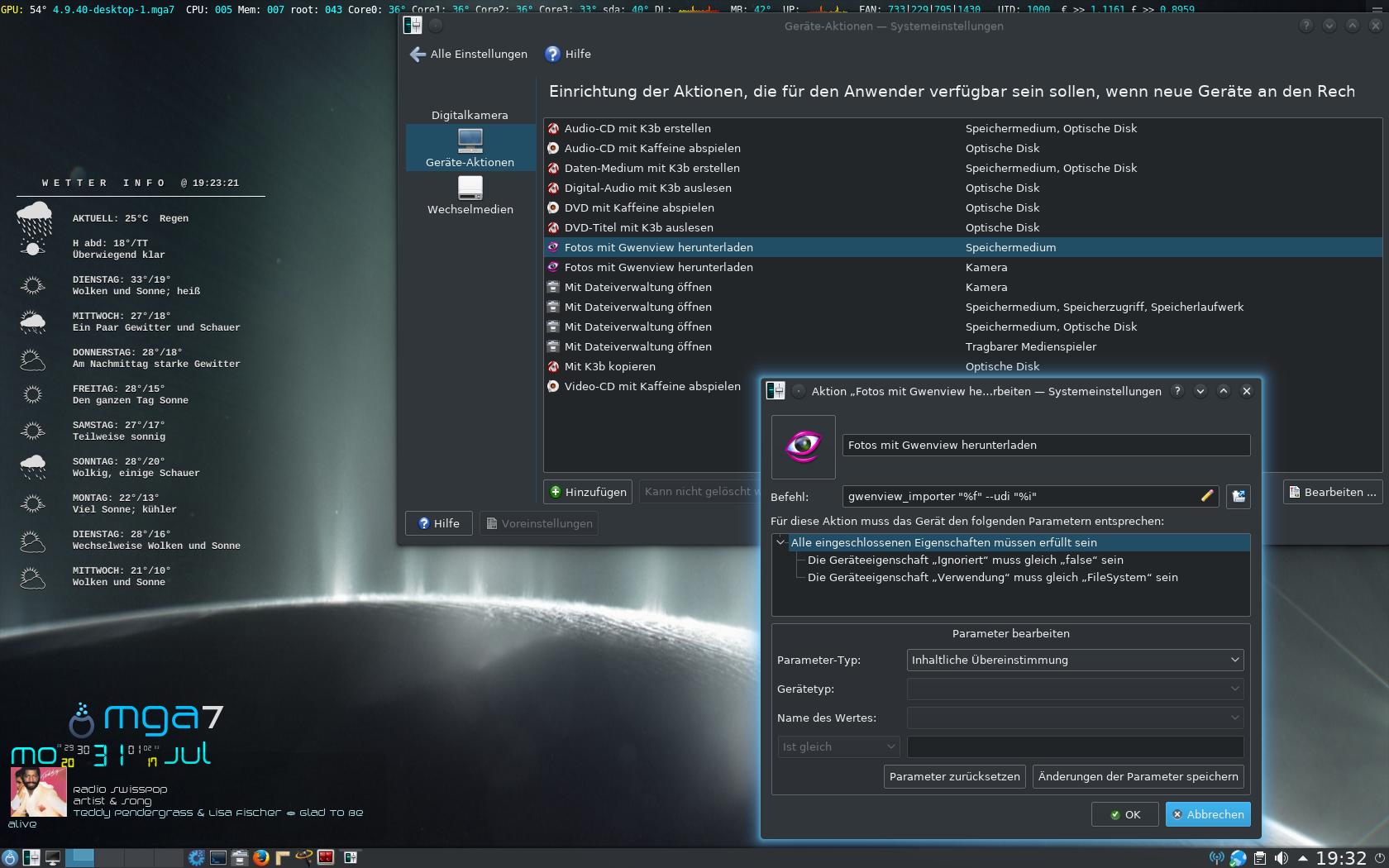Click the clipboard tray icon
1389x868 pixels.
(x=1259, y=858)
